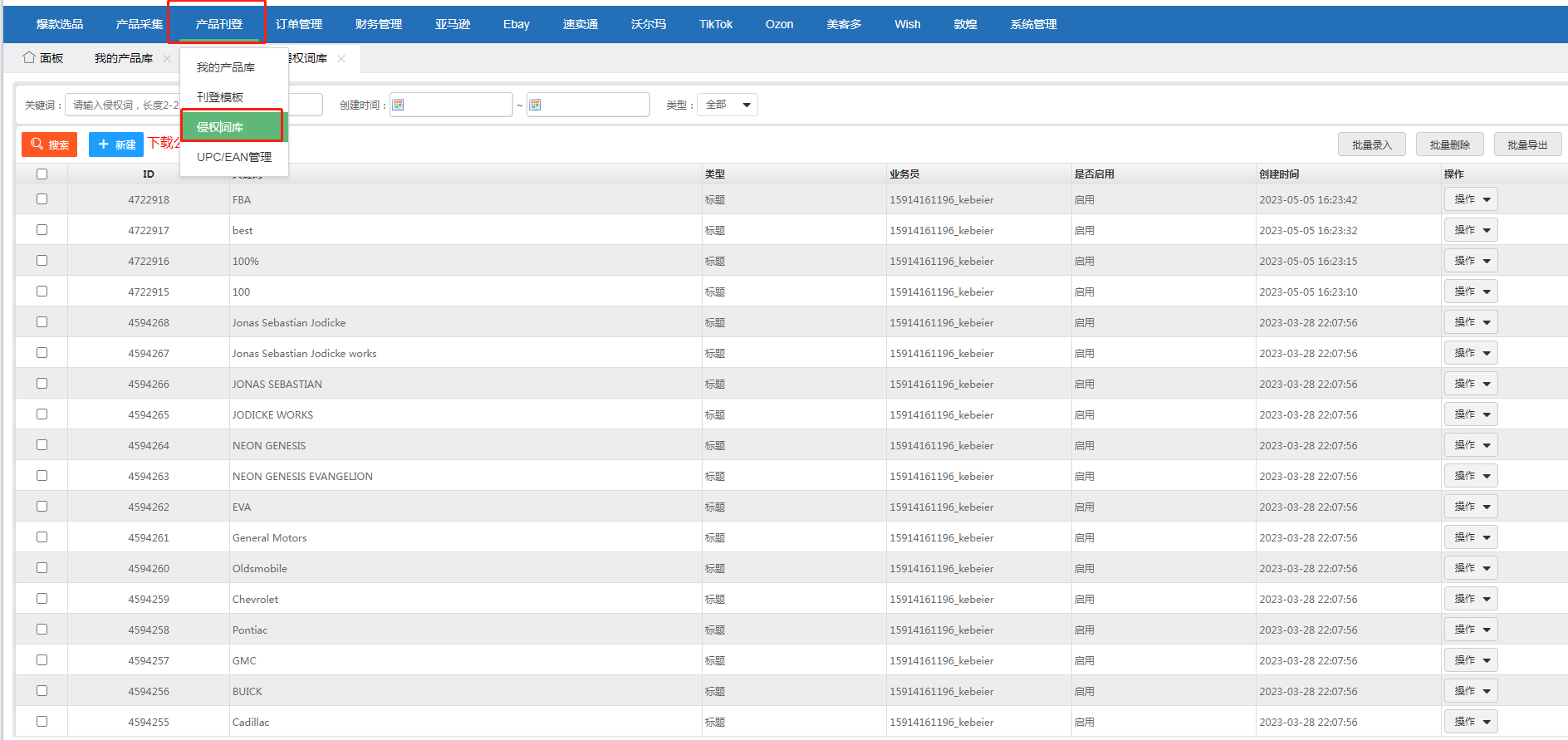Check the row for FBA
This screenshot has height=740, width=1568.
(x=42, y=199)
